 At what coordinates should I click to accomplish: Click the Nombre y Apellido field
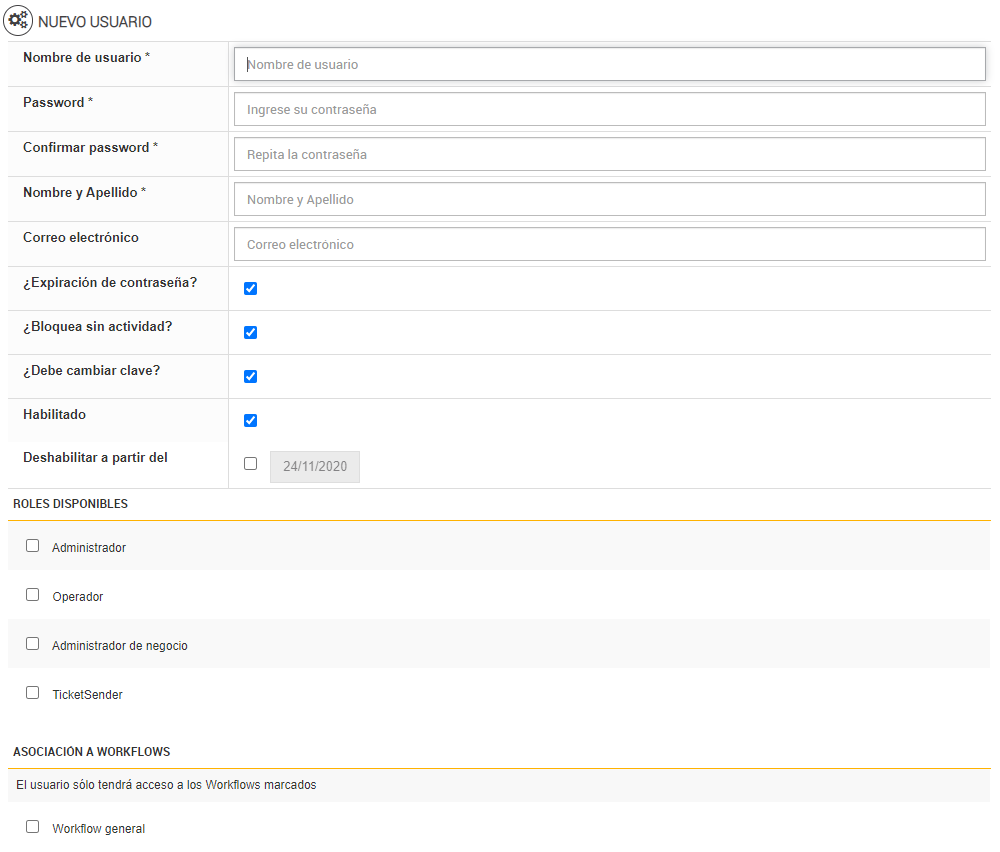coord(609,199)
